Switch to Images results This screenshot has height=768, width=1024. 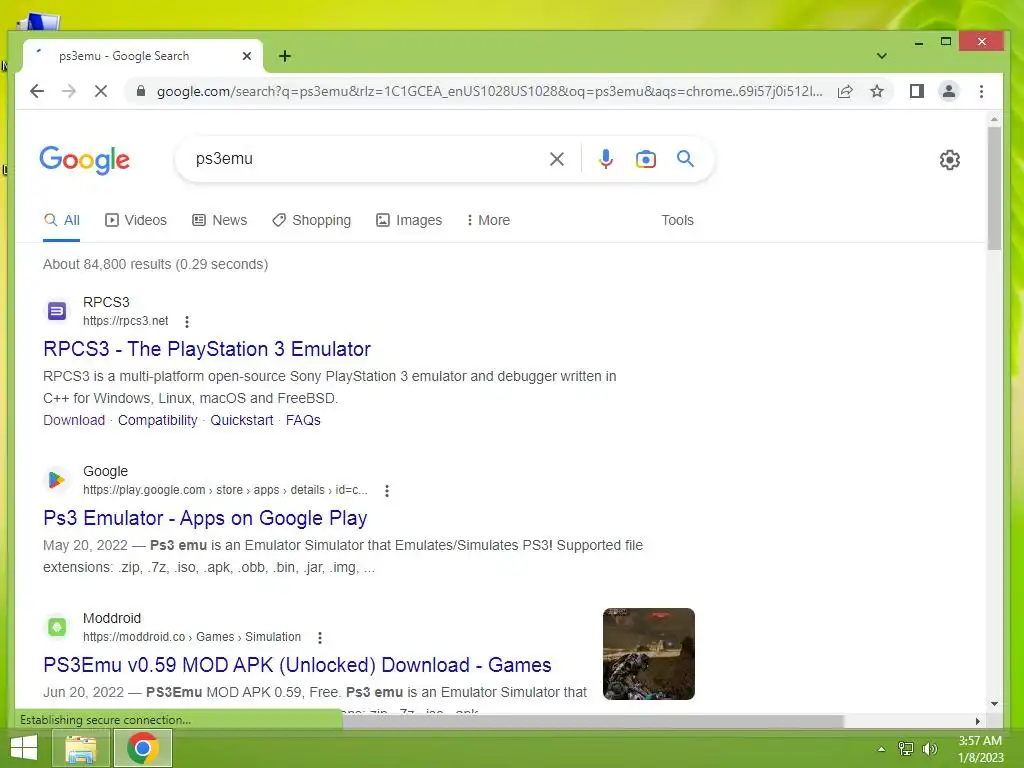(409, 220)
